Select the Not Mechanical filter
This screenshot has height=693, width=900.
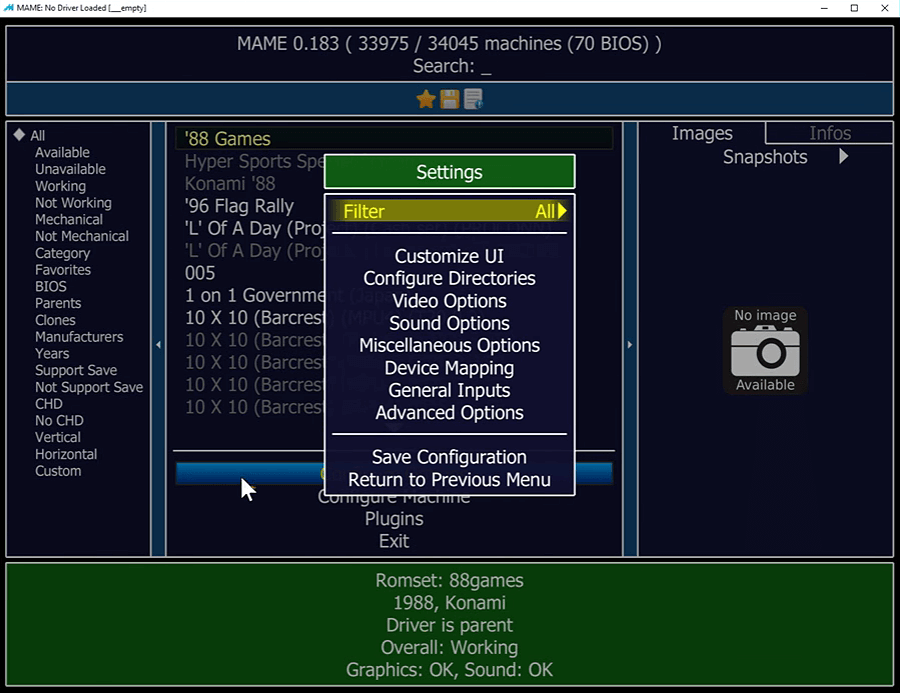[x=82, y=236]
